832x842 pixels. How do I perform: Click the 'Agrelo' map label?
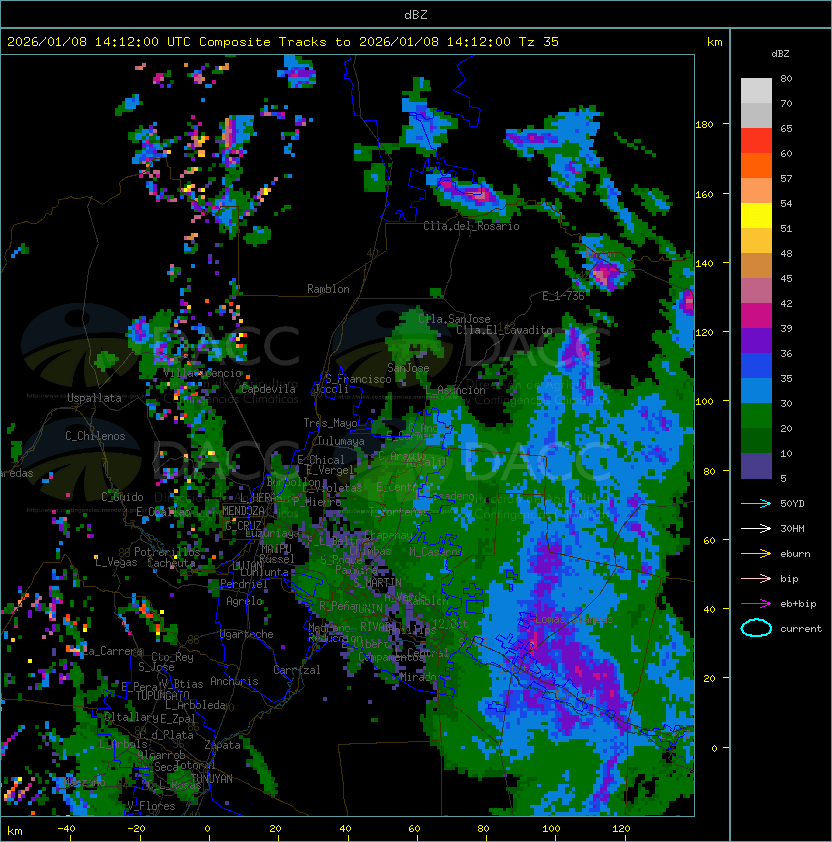click(x=244, y=601)
